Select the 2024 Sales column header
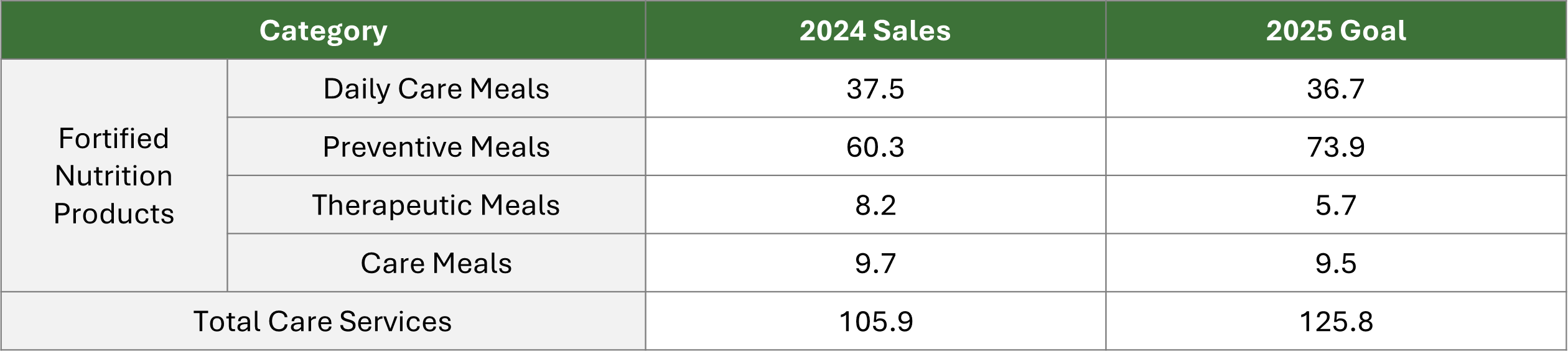Image resolution: width=1568 pixels, height=359 pixels. tap(875, 30)
